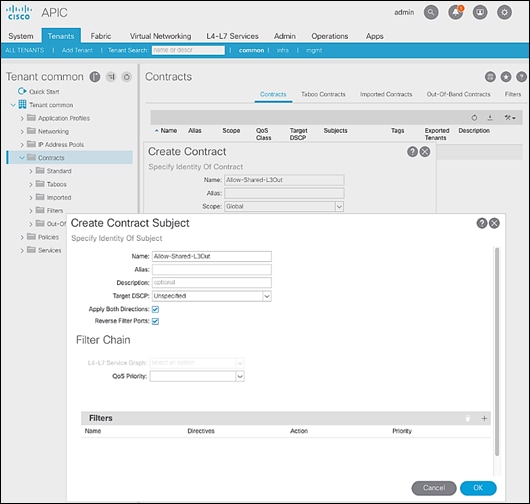Click the Tenant common grid icon in tree
Image resolution: width=530 pixels, height=504 pixels.
point(22,104)
